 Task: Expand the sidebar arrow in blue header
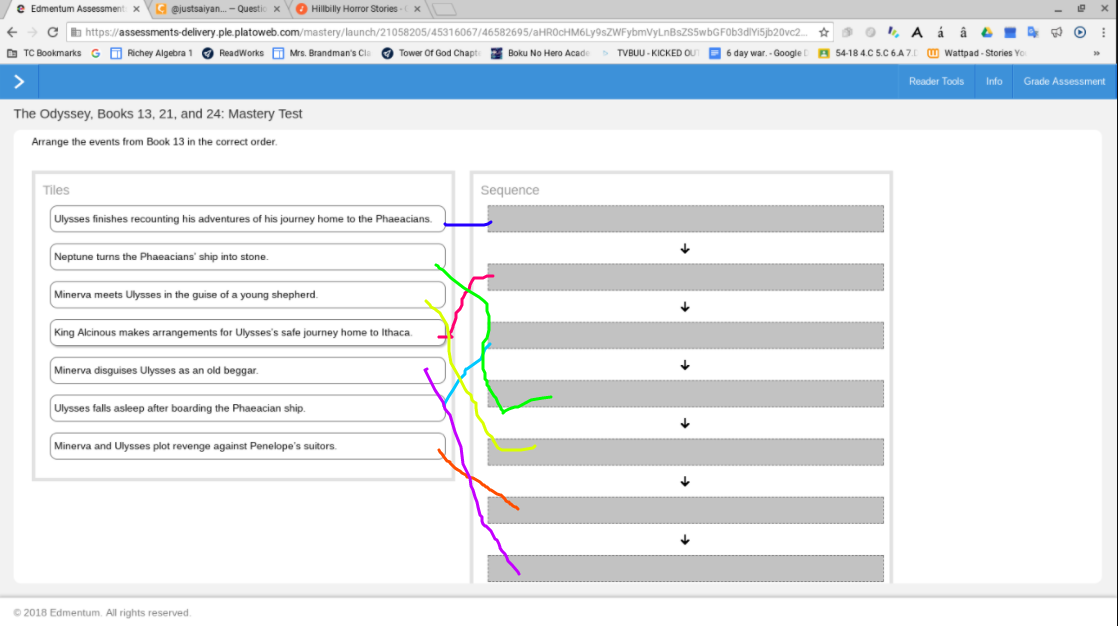(x=19, y=81)
